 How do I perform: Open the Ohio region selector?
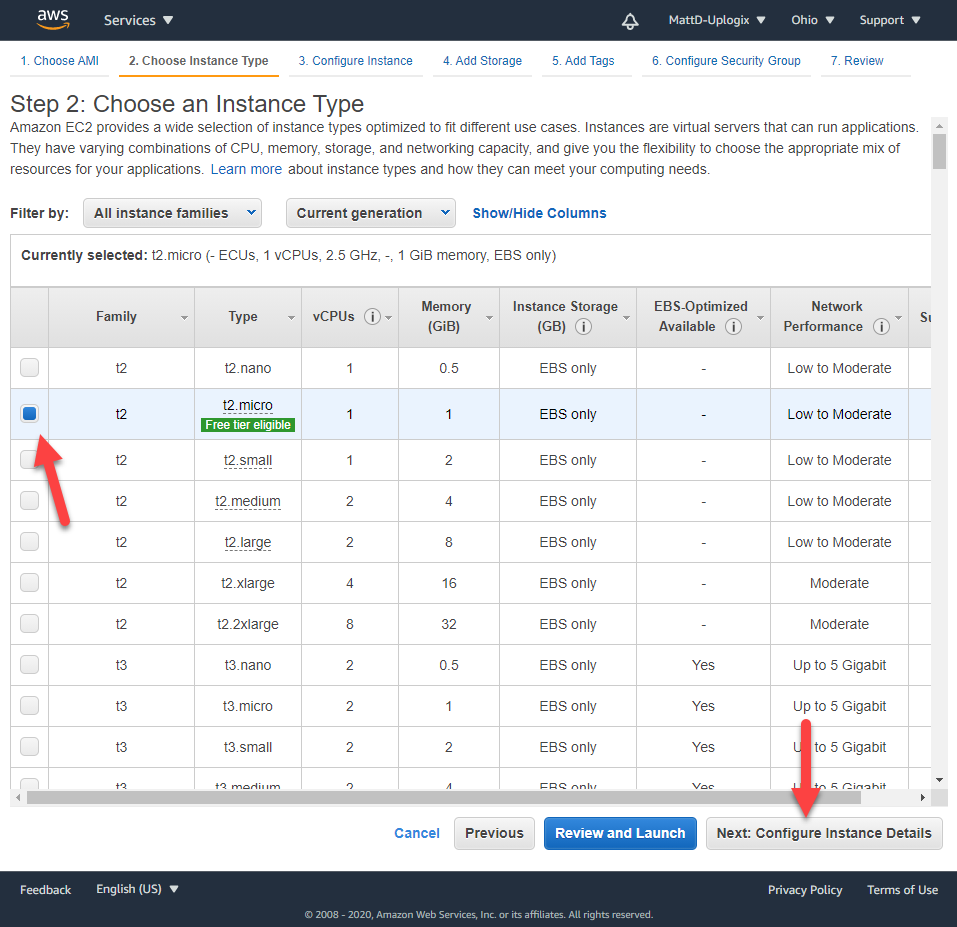[812, 20]
